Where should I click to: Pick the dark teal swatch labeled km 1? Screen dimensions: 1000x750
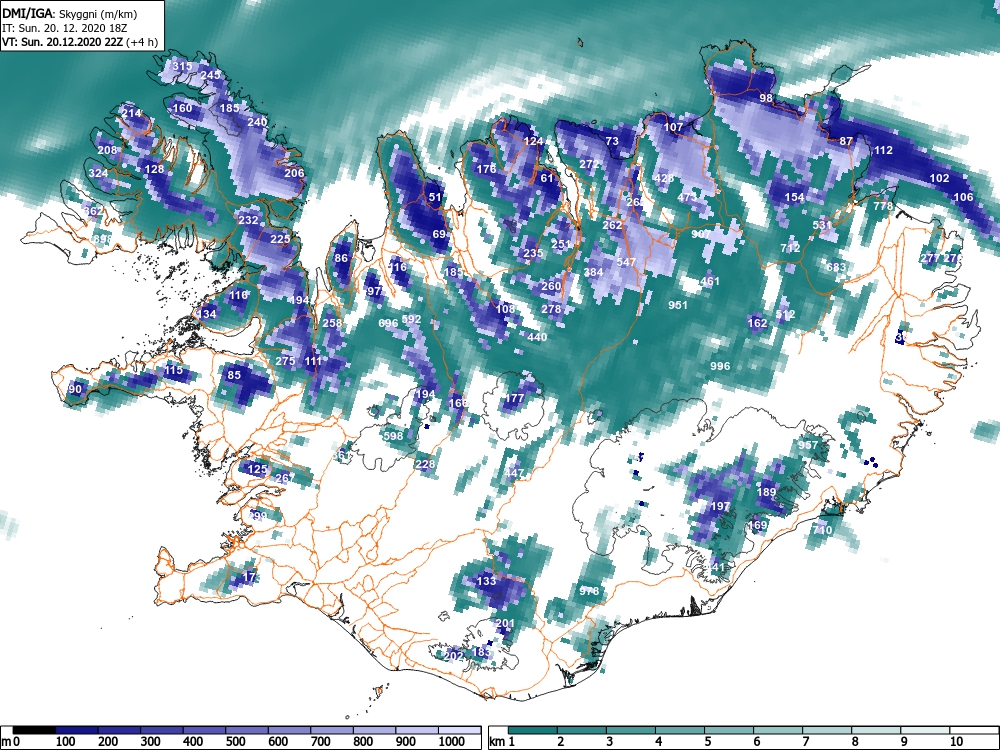533,730
